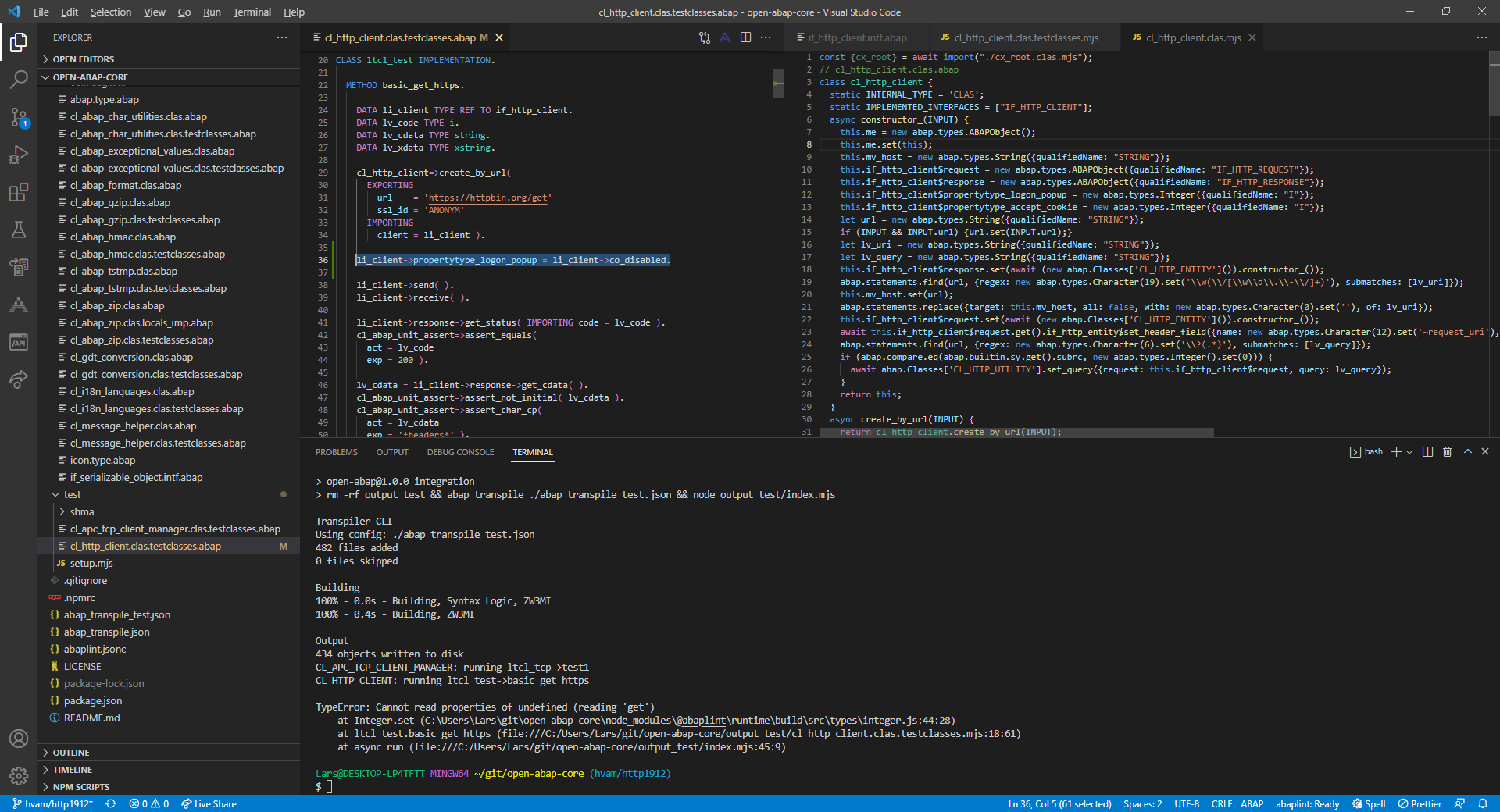Open the new terminal profile dropdown
Image resolution: width=1500 pixels, height=812 pixels.
tap(1409, 452)
